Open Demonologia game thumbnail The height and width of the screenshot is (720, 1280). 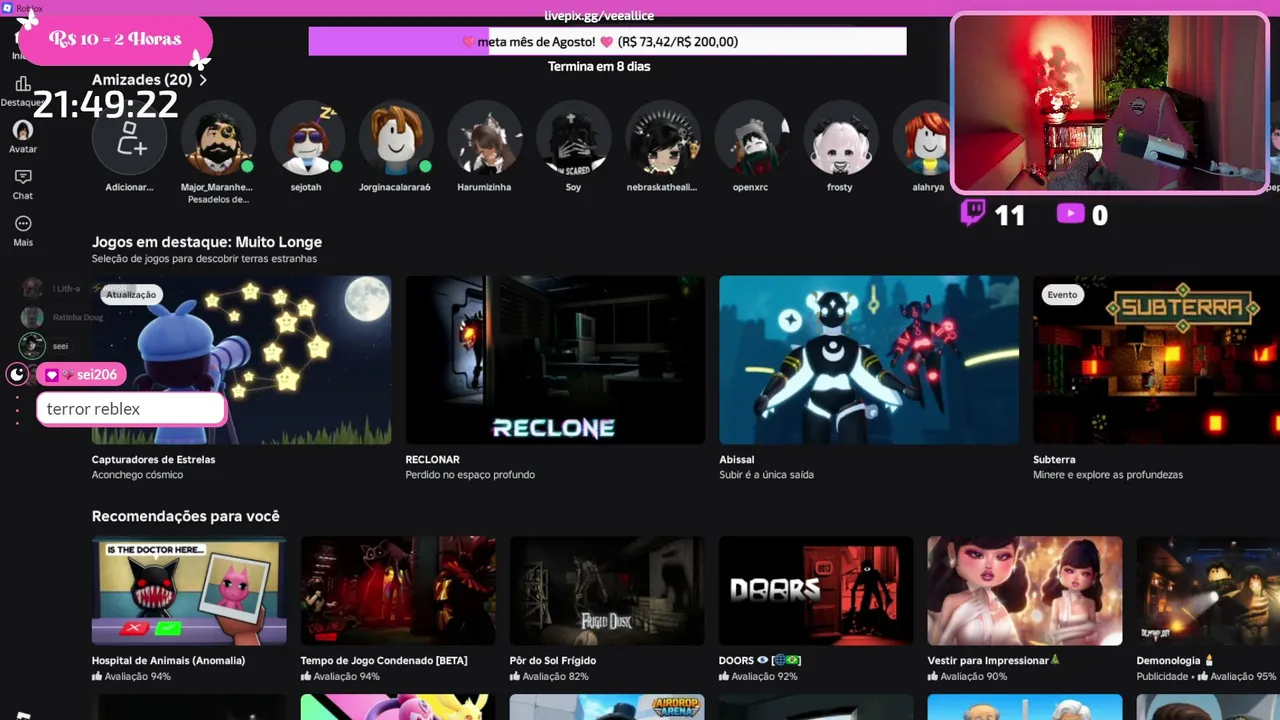click(1208, 591)
